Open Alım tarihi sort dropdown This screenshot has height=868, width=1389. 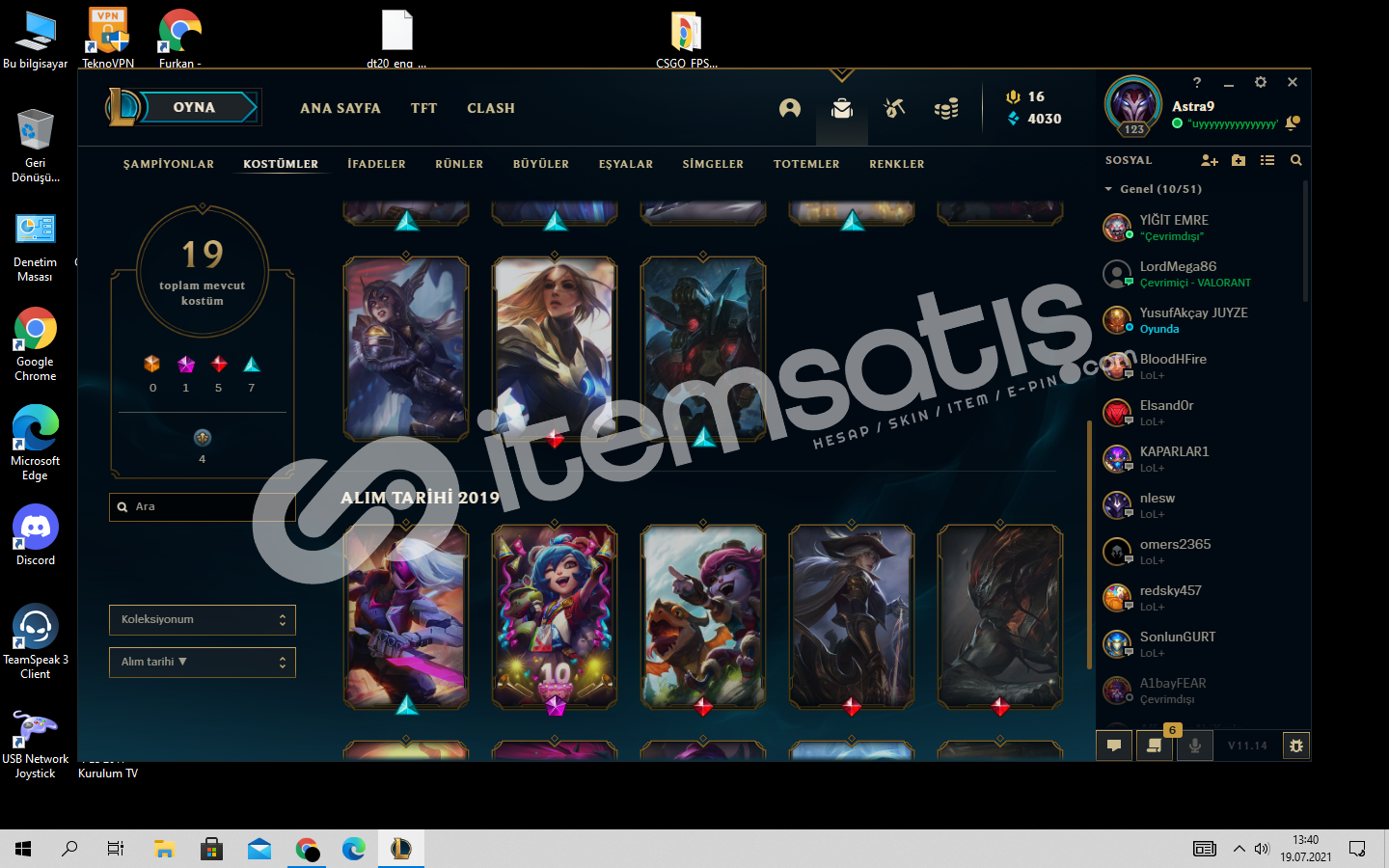(x=203, y=662)
